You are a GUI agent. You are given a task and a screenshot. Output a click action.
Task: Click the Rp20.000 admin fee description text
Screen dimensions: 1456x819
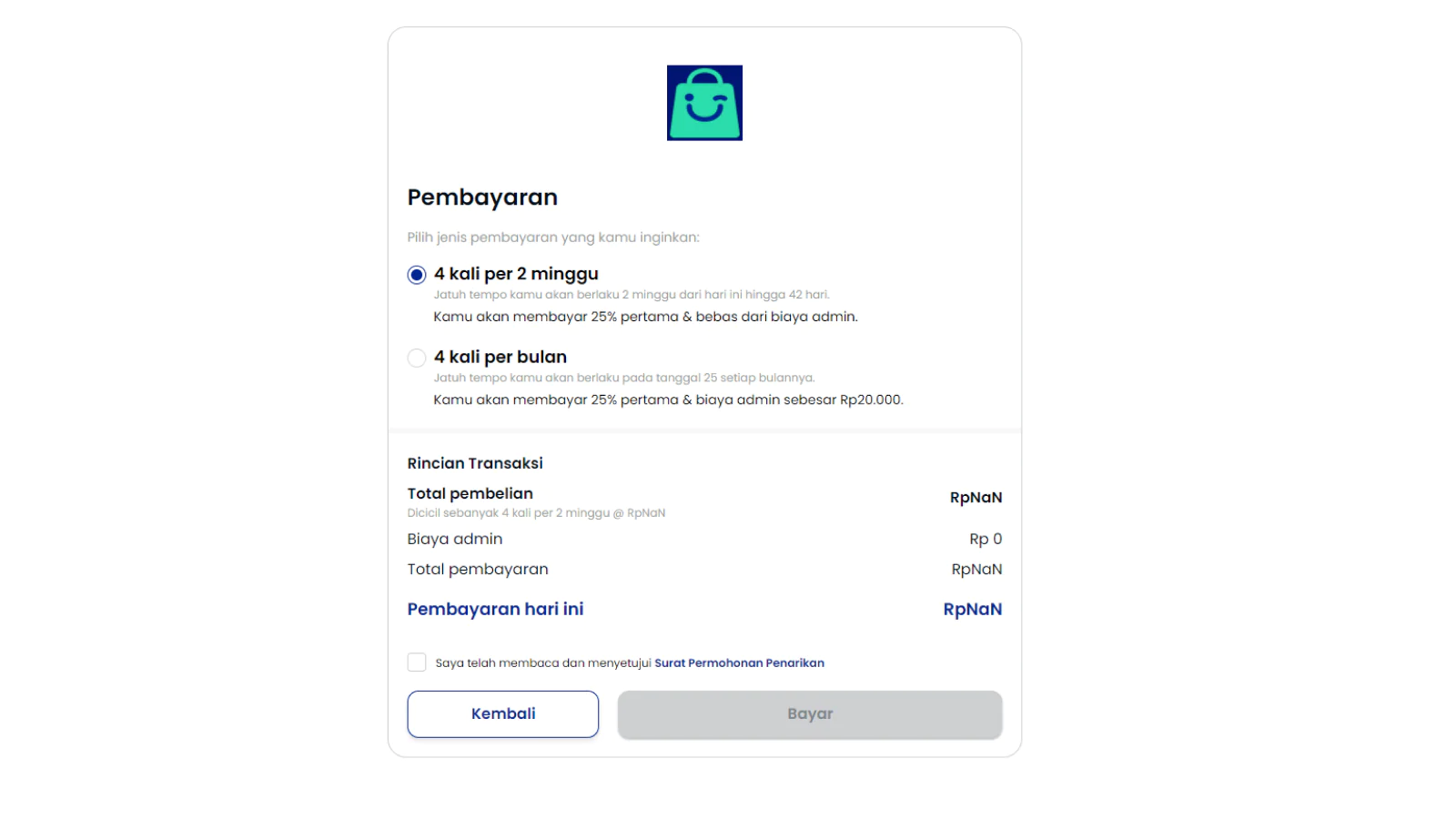click(x=668, y=399)
